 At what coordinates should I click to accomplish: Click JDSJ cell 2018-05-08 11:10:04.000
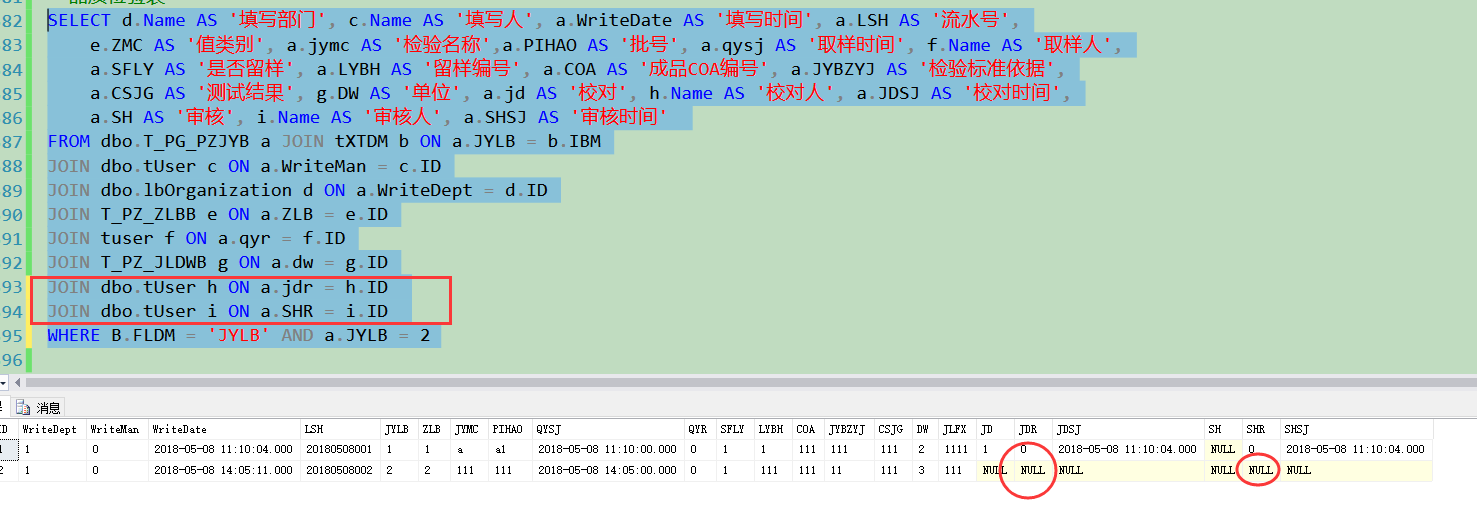click(x=1129, y=449)
